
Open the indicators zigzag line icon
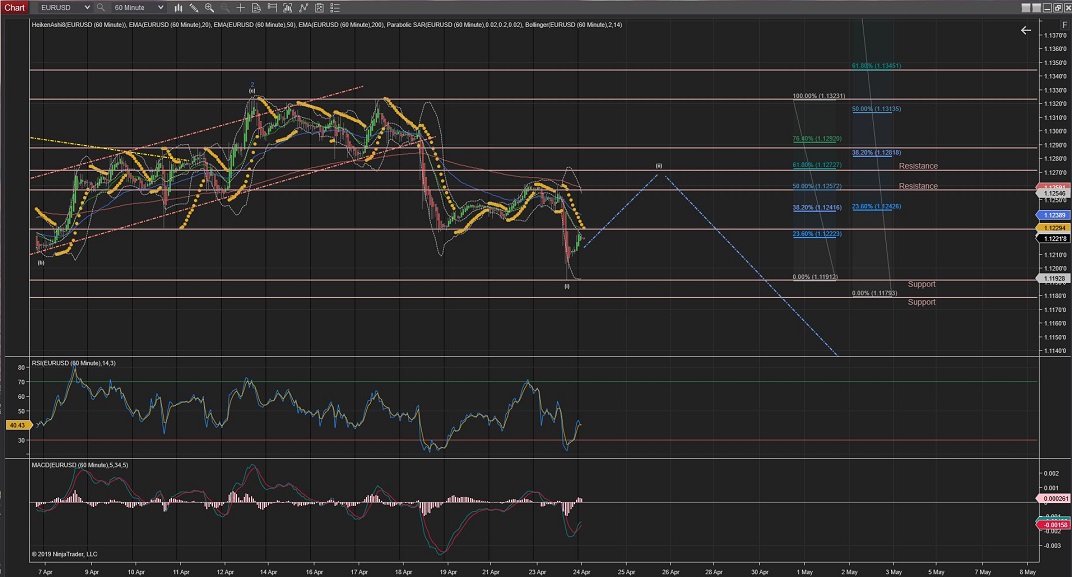(x=303, y=8)
